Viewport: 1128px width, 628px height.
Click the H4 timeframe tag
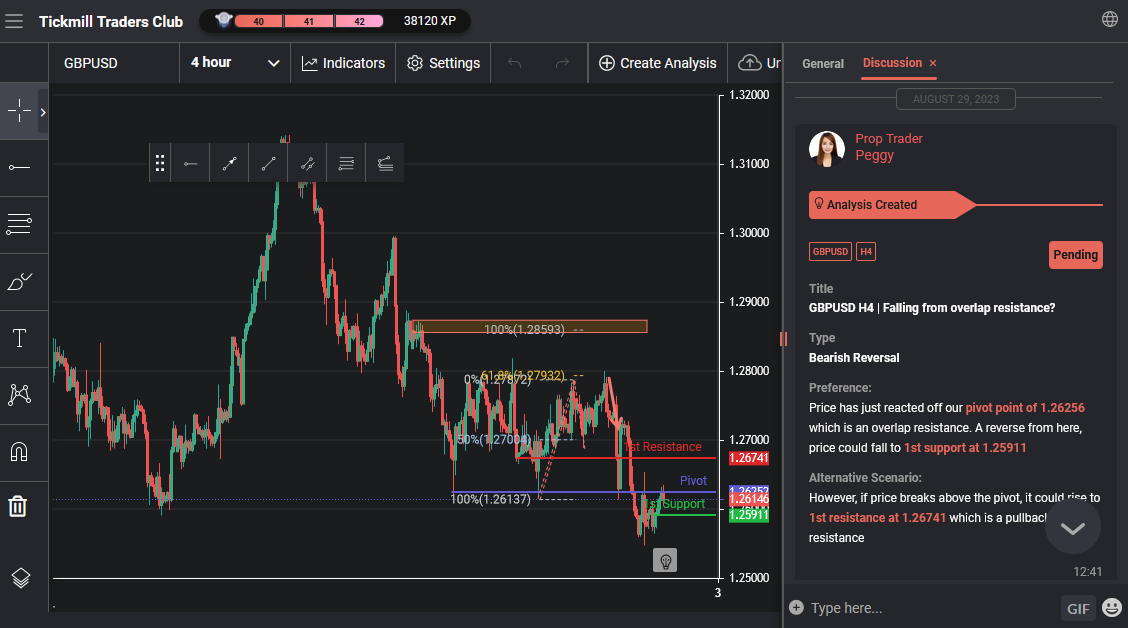point(866,252)
